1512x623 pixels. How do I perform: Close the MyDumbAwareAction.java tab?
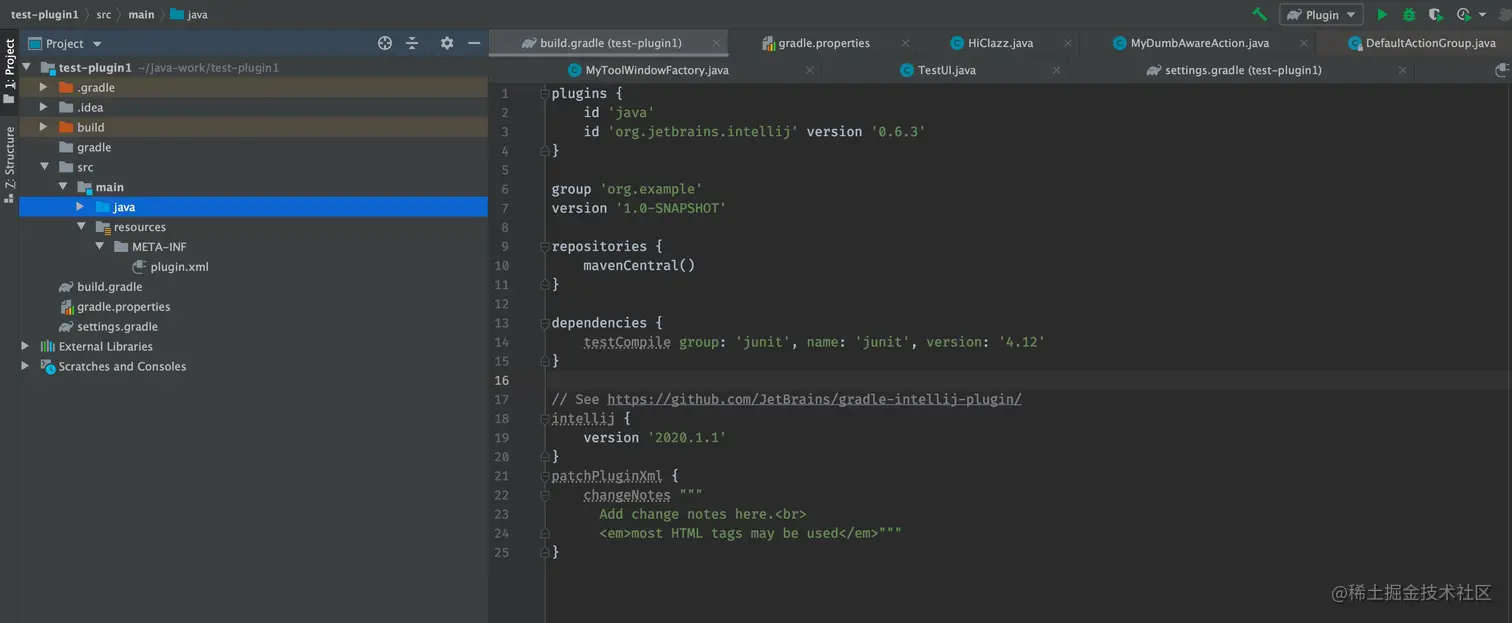point(1304,43)
